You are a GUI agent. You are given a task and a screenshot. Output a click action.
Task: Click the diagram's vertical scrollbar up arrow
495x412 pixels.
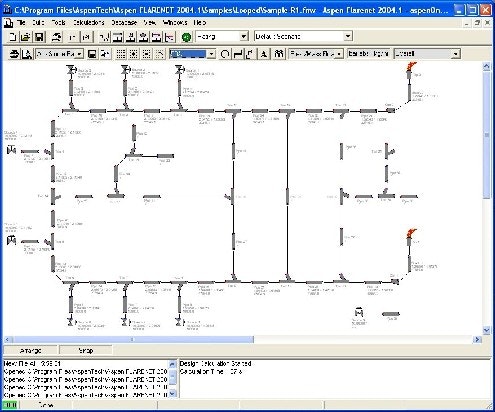(486, 66)
